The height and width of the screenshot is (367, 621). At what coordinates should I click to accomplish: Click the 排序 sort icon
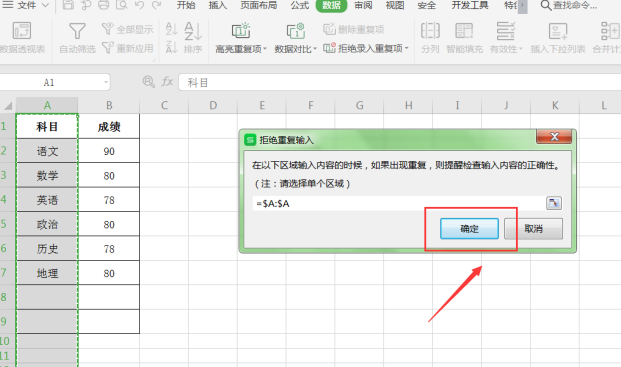coord(193,32)
